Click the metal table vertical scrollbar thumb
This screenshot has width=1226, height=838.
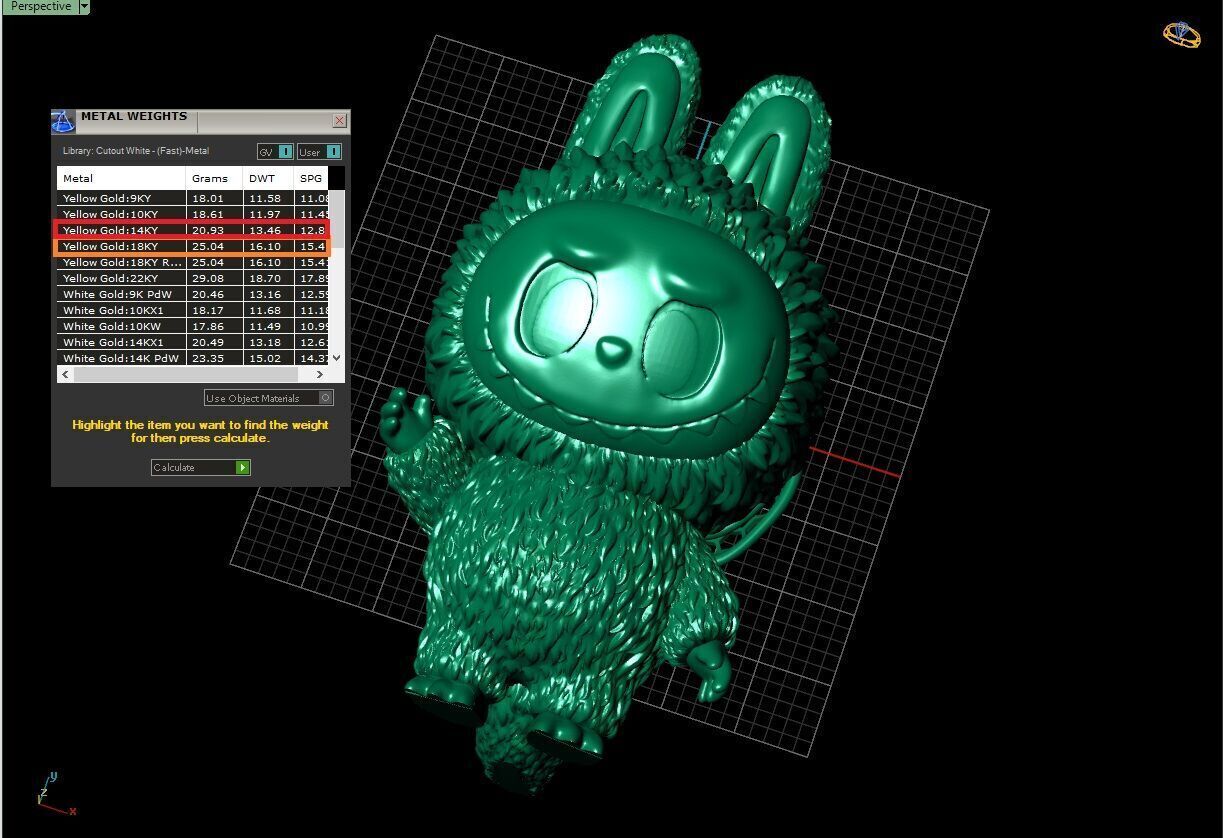point(337,220)
